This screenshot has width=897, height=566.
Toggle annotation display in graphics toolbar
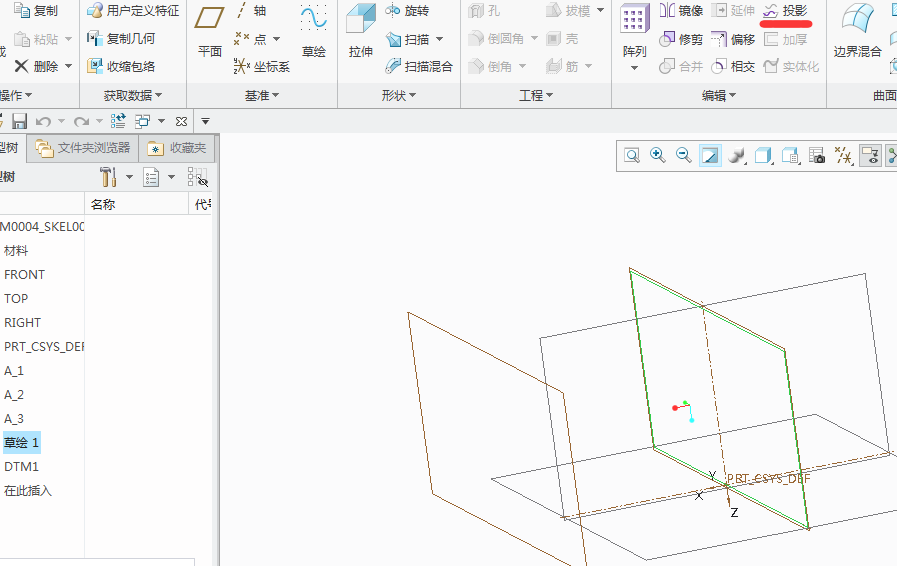pos(870,155)
